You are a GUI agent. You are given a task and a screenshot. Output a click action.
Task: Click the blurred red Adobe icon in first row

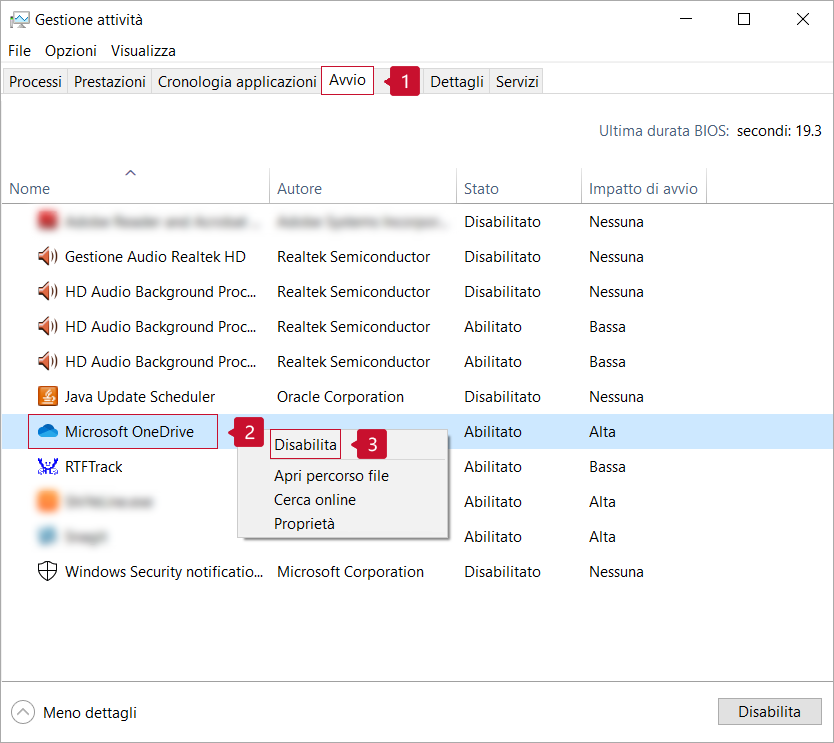47,222
